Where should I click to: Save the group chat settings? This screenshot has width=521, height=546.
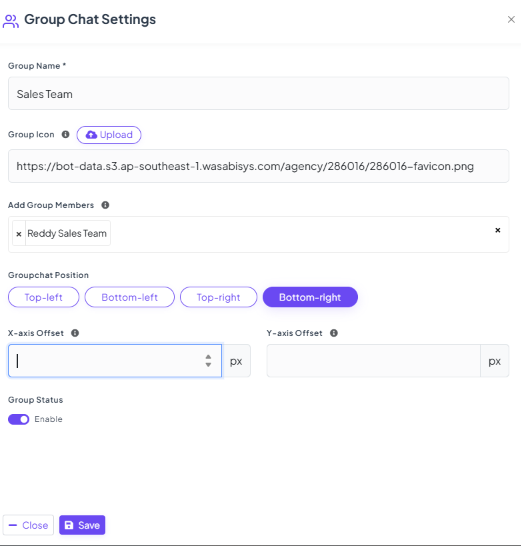coord(82,525)
